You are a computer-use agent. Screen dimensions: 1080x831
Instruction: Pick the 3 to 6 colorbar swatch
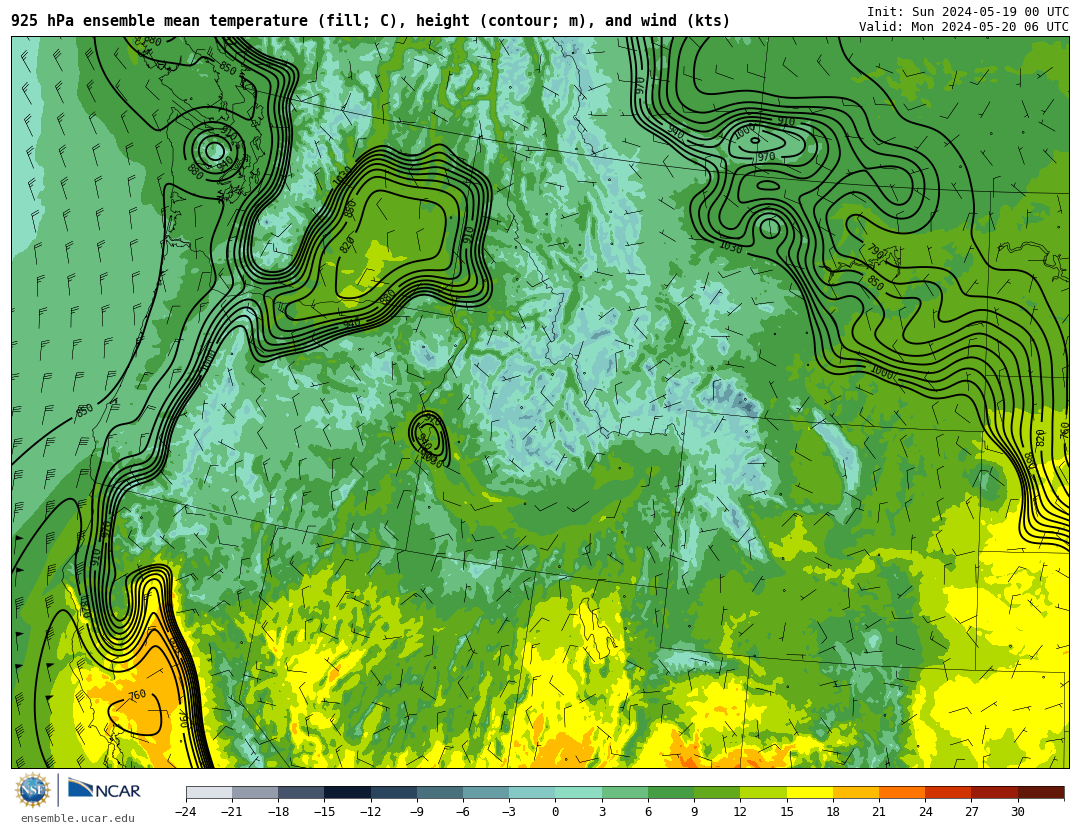pos(625,792)
